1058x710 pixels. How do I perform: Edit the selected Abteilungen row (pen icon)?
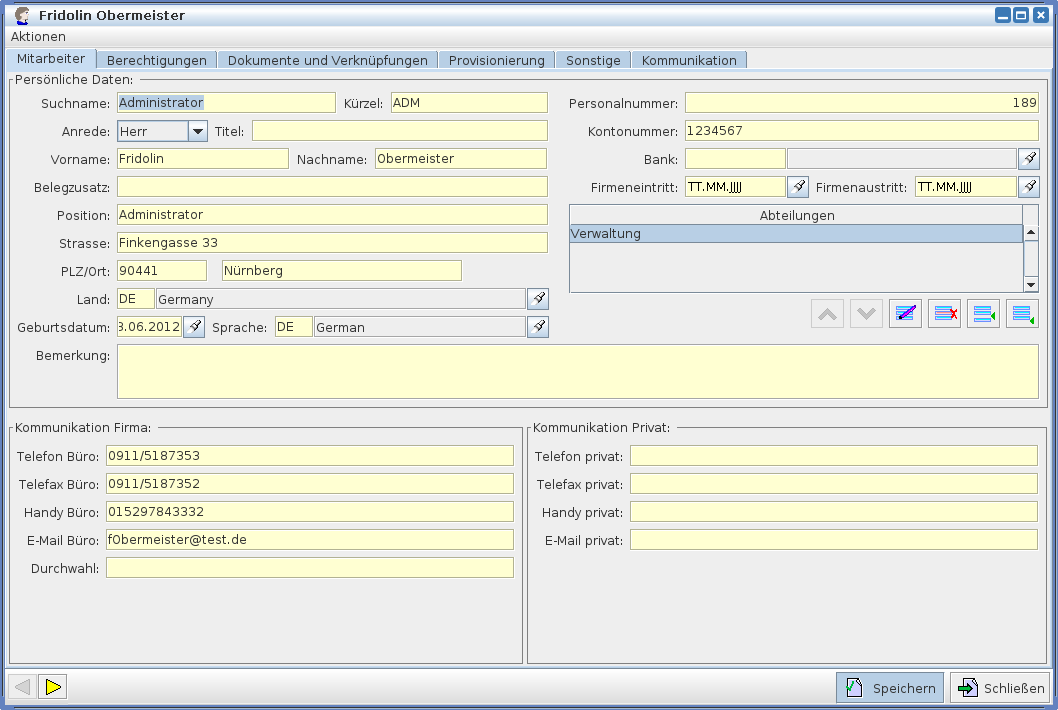click(x=905, y=314)
